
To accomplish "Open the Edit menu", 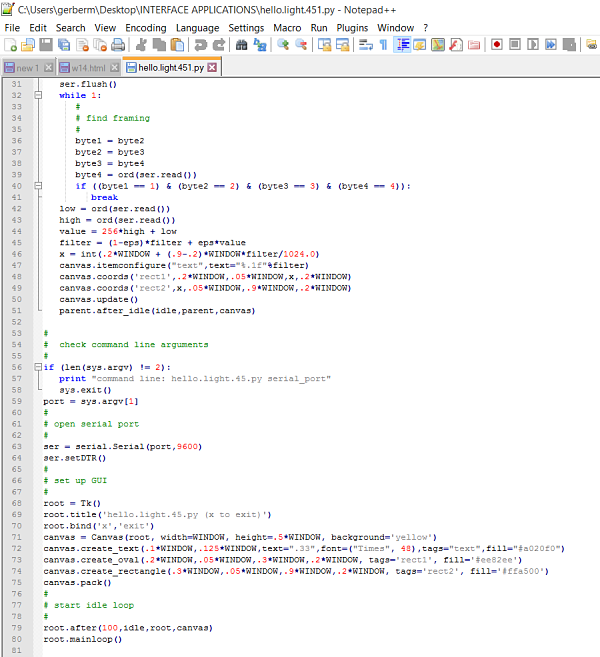I will click(x=38, y=28).
